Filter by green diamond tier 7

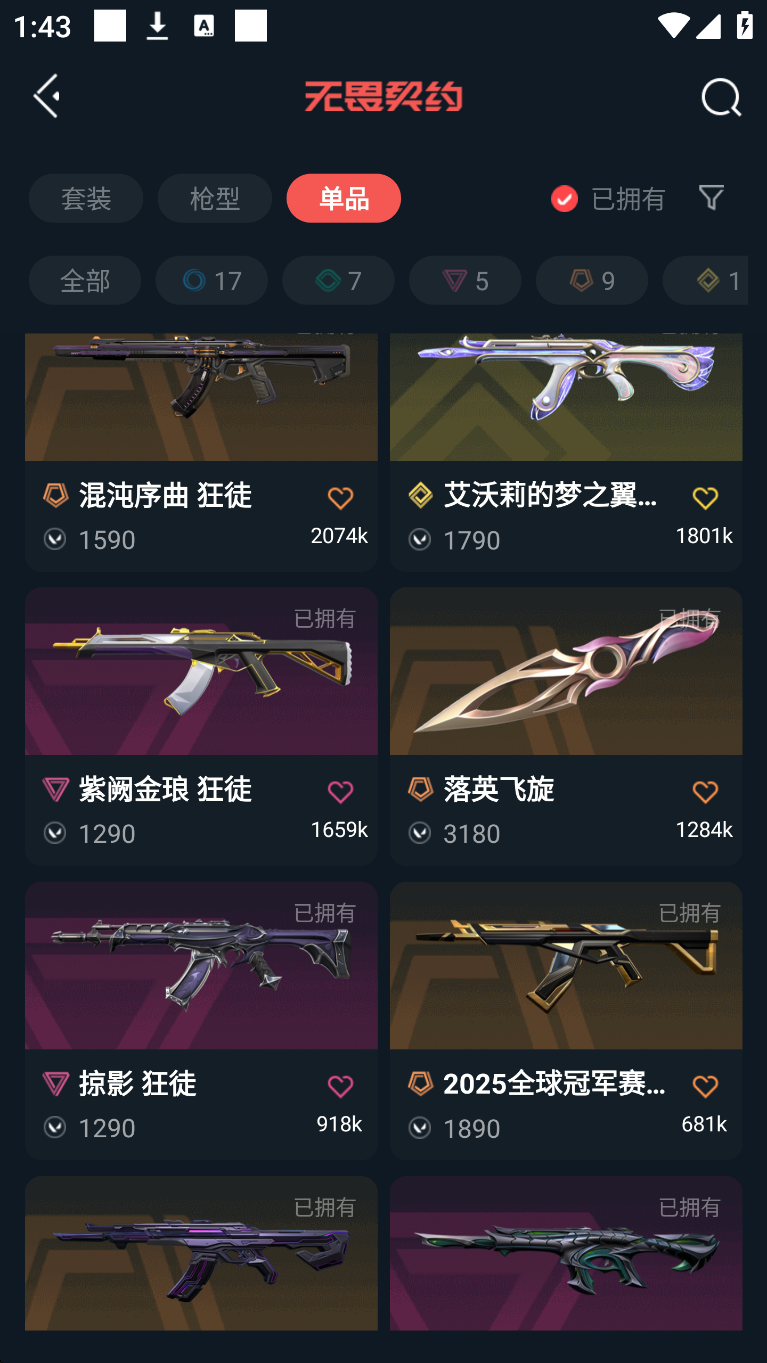(x=338, y=280)
